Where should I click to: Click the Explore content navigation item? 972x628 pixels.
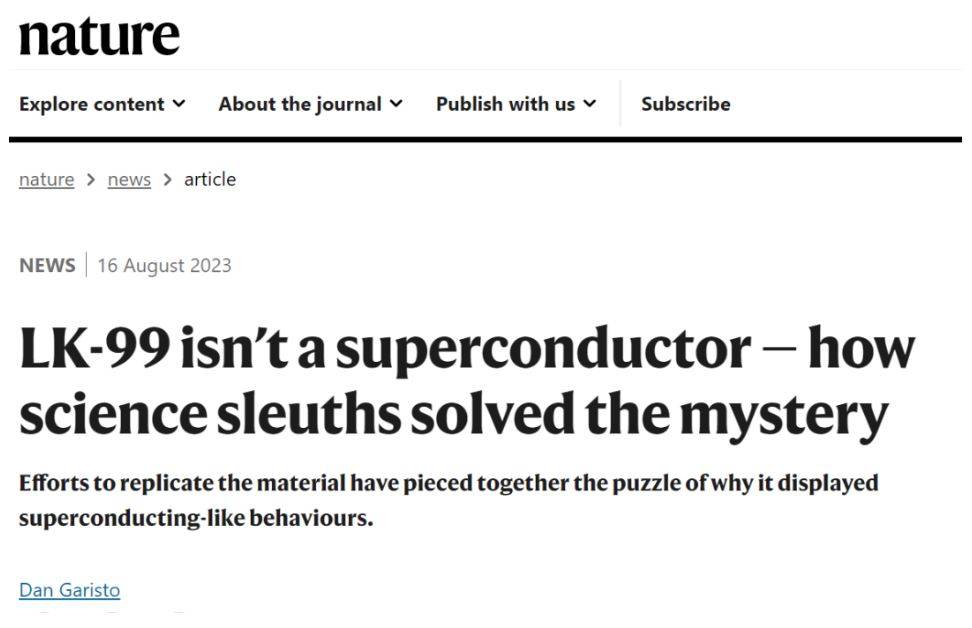coord(95,104)
